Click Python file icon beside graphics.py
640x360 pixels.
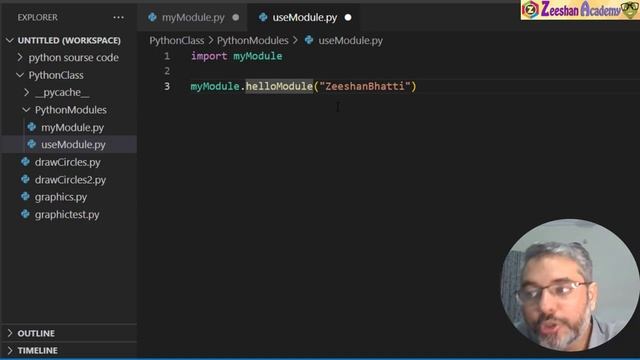click(25, 196)
